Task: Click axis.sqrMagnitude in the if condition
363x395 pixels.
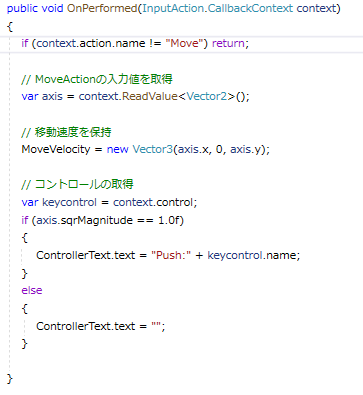Action: 85,220
